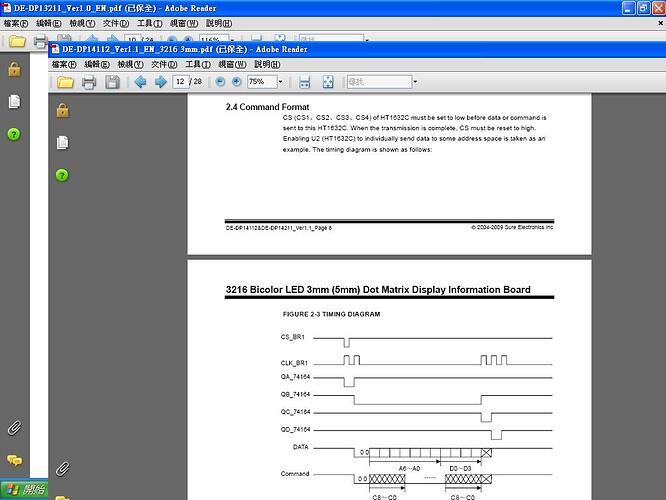
Task: Close inner document of back window (x)
Action: [660, 23]
